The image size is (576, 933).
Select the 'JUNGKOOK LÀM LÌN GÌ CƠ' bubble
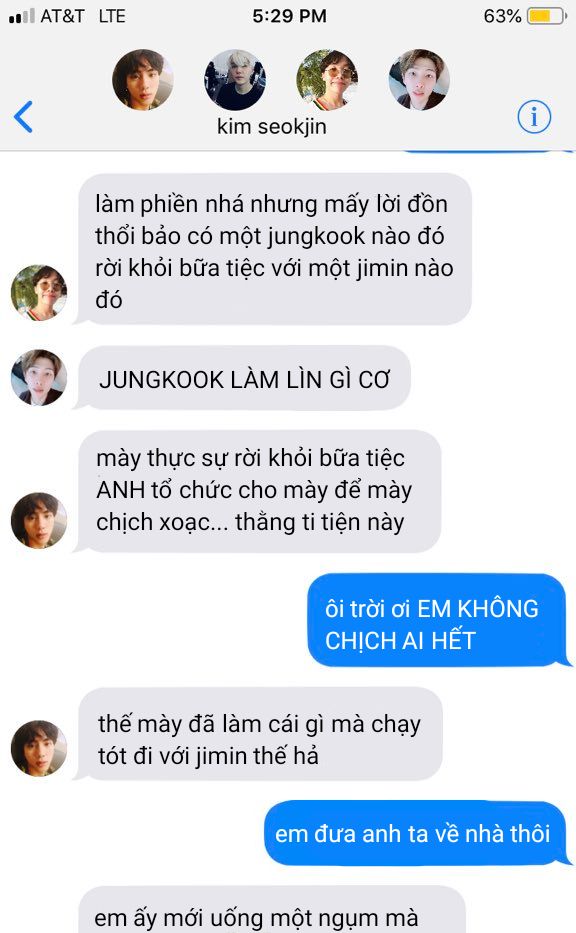click(x=243, y=378)
